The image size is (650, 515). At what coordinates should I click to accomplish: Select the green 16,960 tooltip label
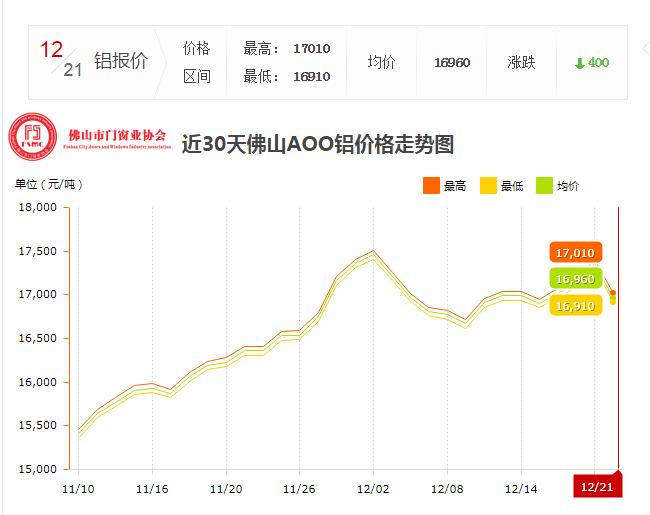click(575, 279)
